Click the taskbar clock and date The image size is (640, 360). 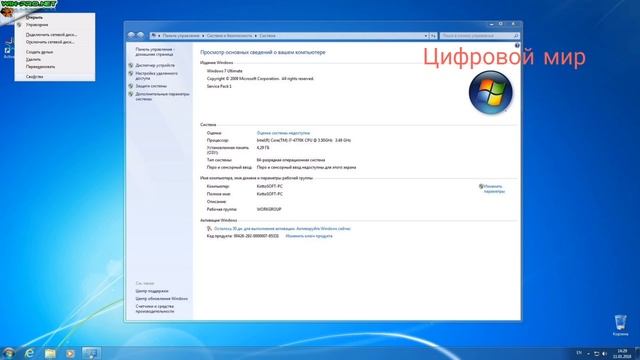tap(622, 353)
